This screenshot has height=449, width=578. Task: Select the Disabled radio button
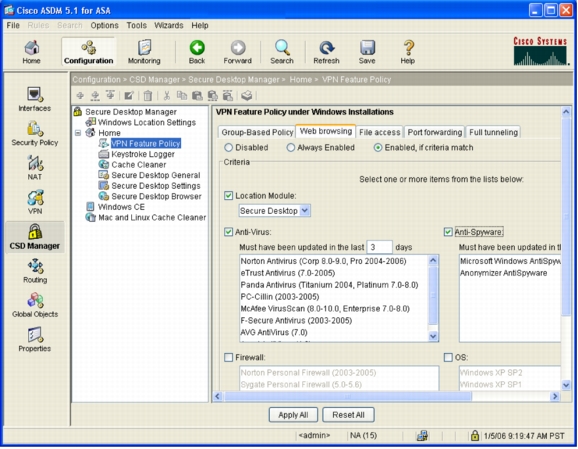pyautogui.click(x=229, y=148)
